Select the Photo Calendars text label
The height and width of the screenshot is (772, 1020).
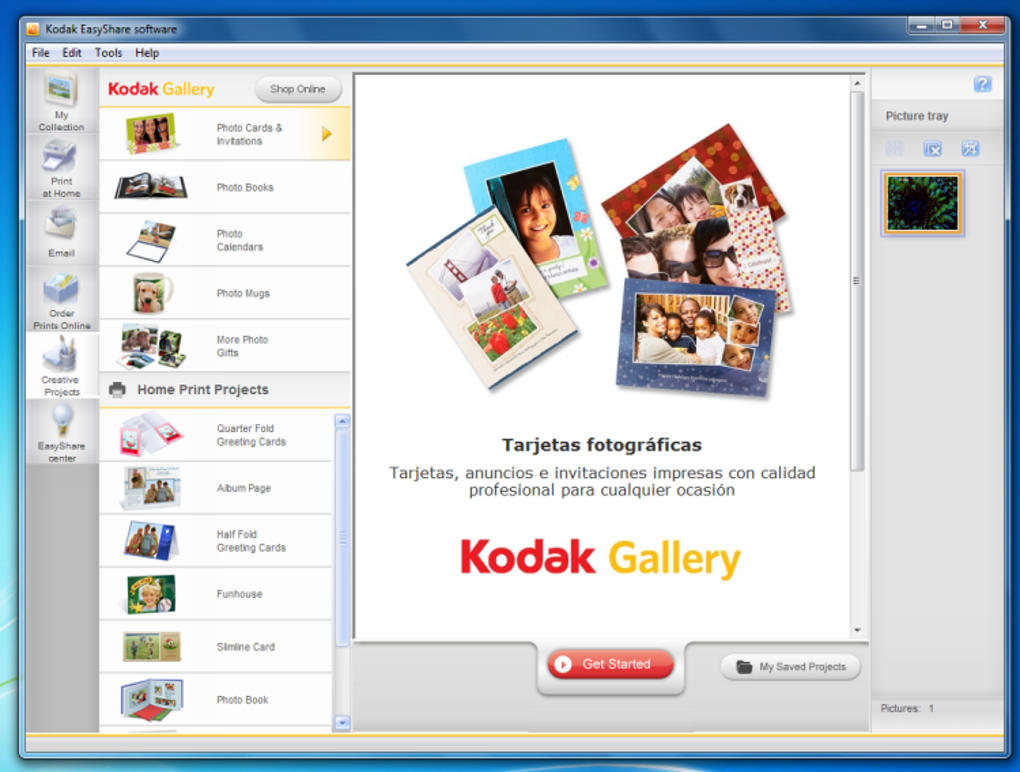[x=240, y=240]
